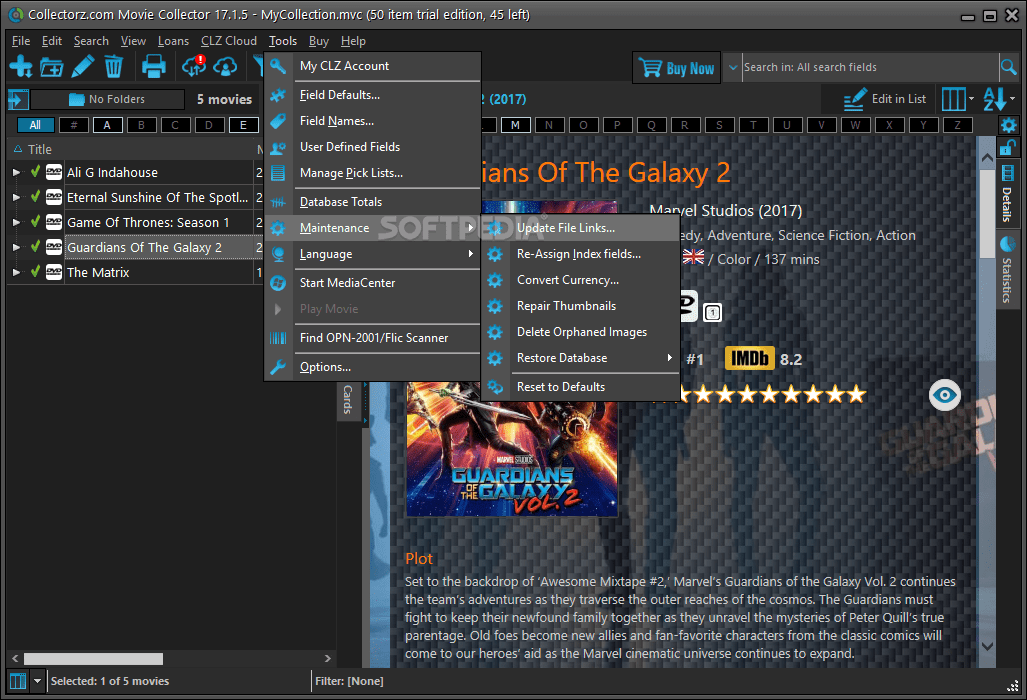Open the Cards side tab
This screenshot has height=700, width=1027.
[x=348, y=399]
